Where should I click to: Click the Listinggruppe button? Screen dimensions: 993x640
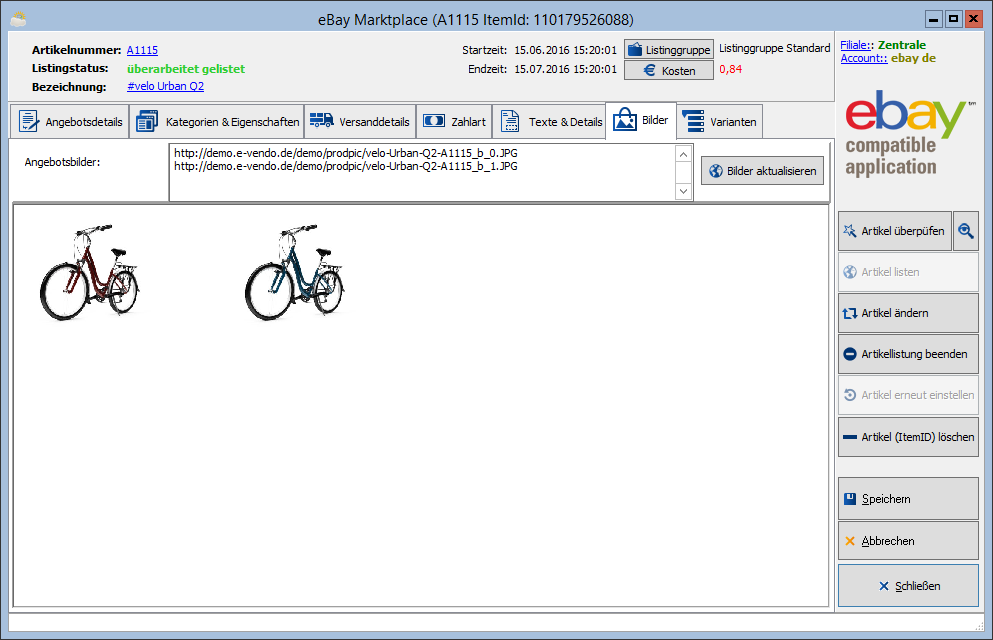(669, 49)
